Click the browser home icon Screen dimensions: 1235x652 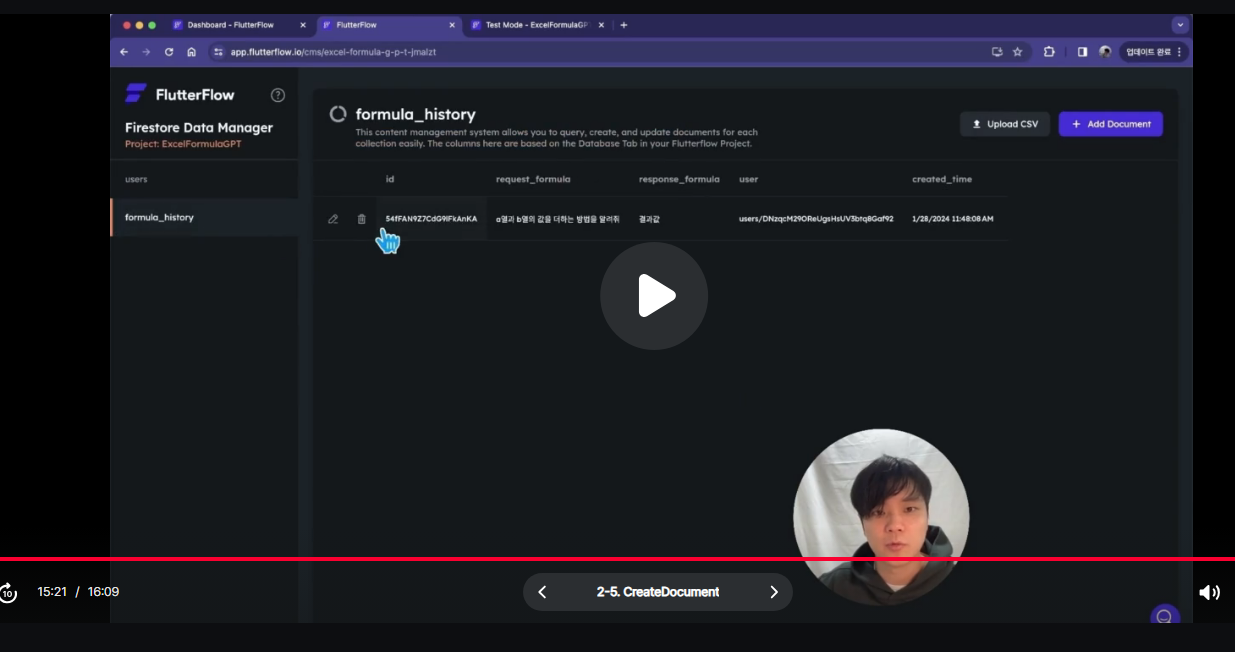(191, 52)
